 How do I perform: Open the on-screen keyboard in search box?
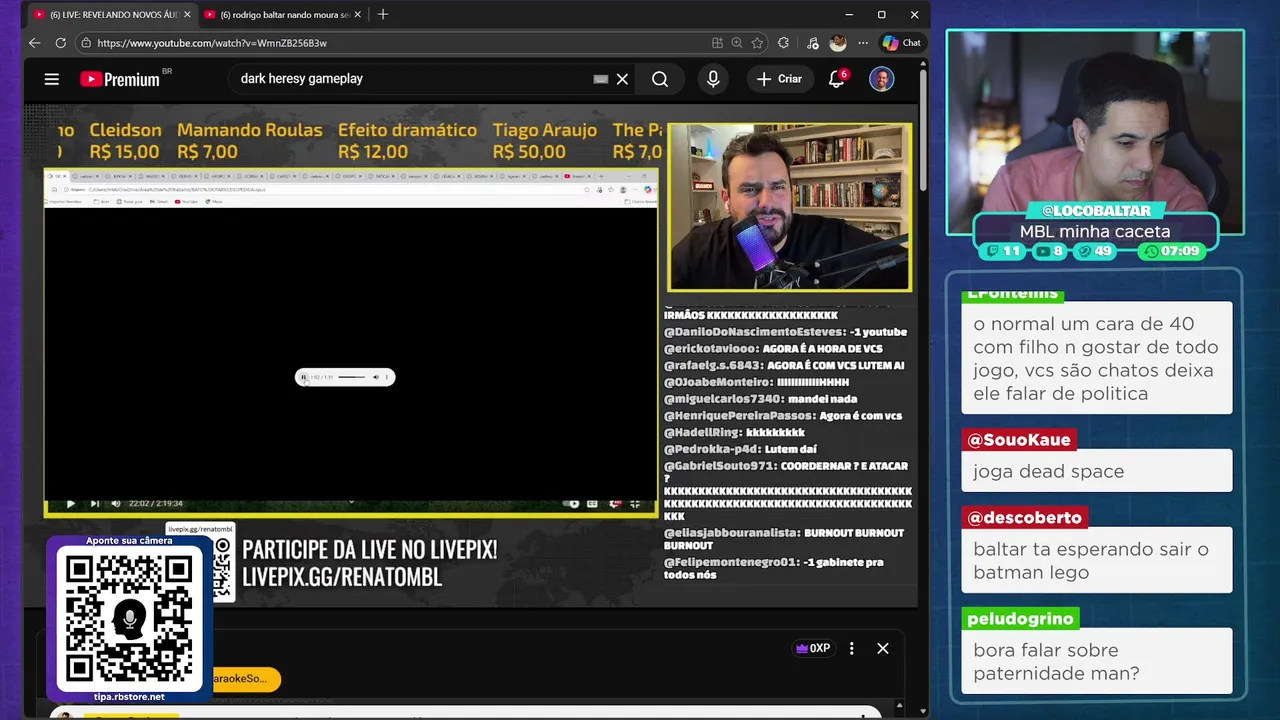600,79
